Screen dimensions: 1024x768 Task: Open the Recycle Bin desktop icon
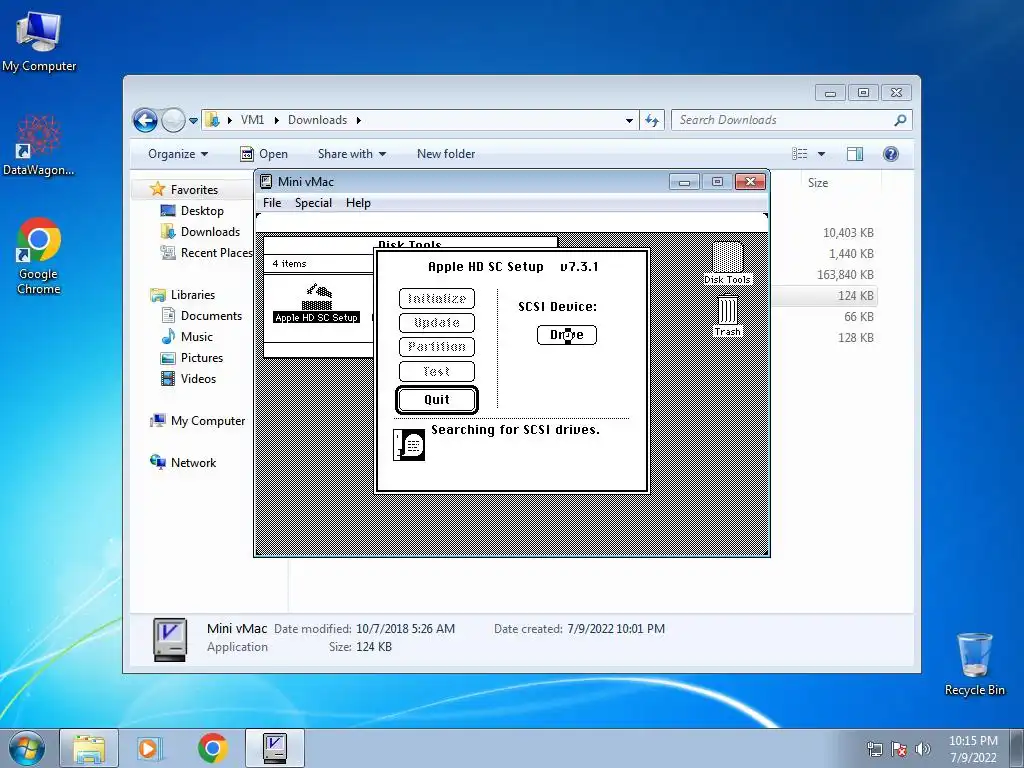point(974,664)
